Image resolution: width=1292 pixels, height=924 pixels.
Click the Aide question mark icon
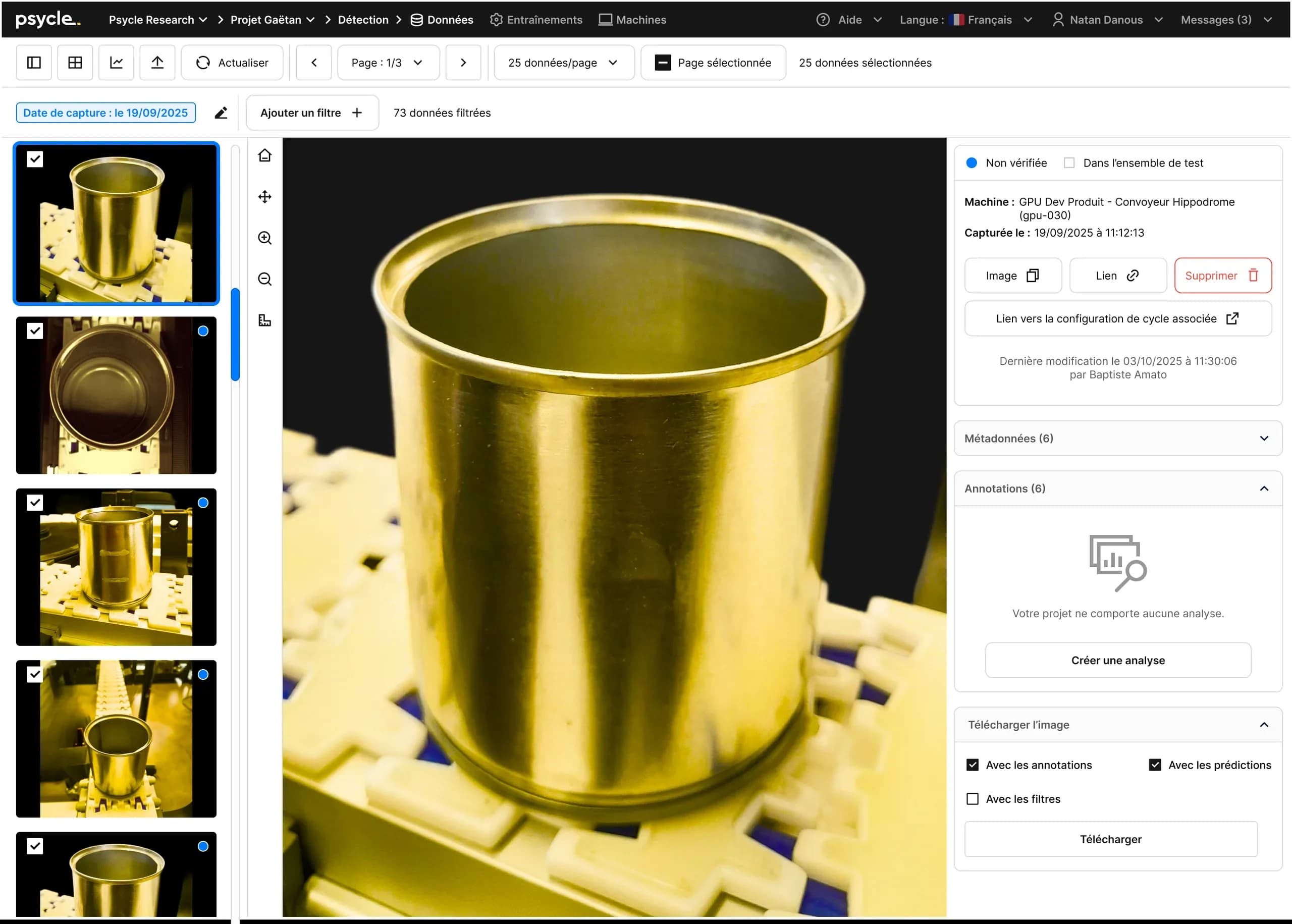[823, 20]
